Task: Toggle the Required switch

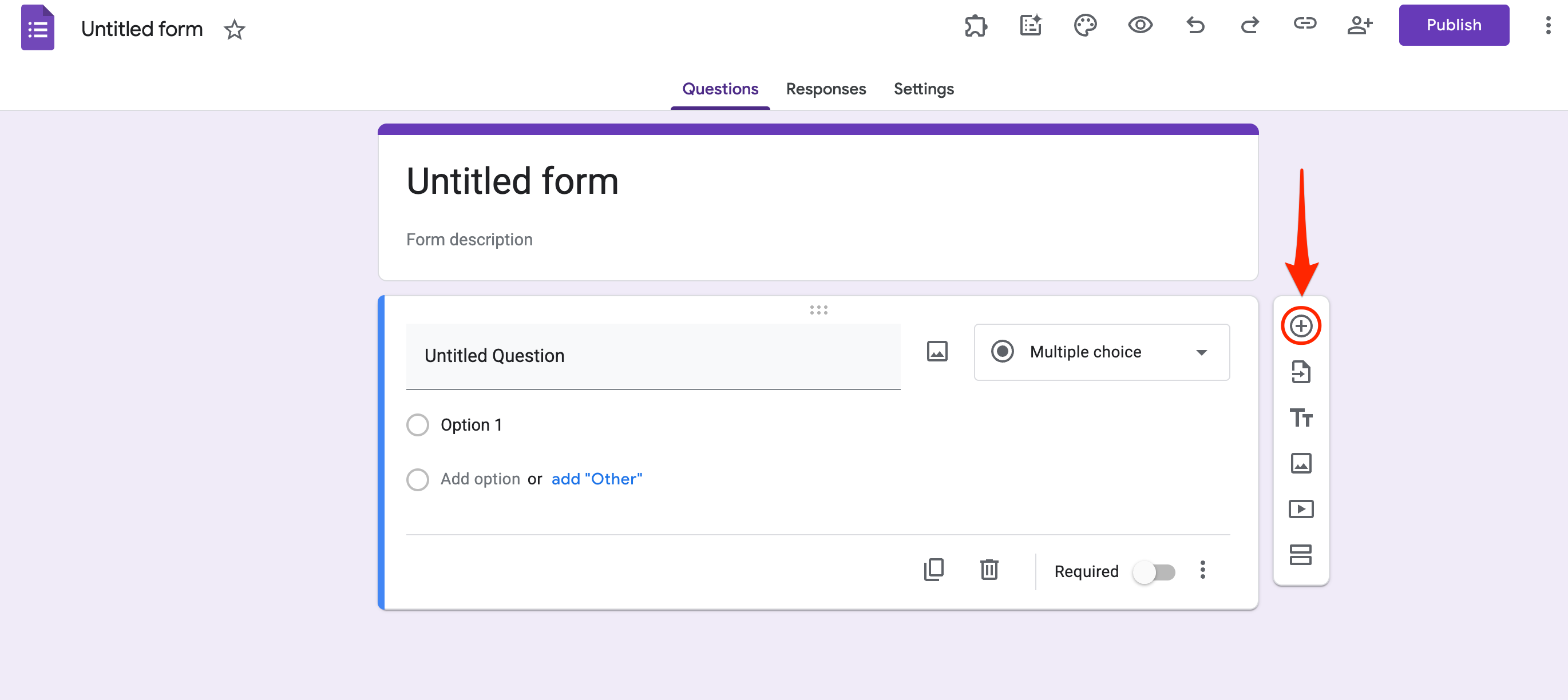Action: click(x=1154, y=572)
